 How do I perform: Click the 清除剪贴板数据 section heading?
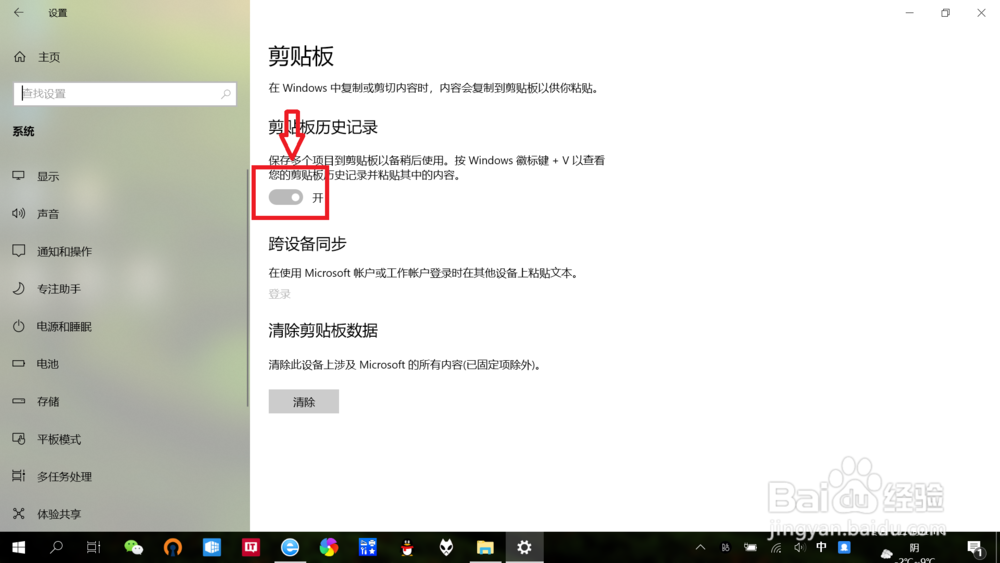coord(323,330)
